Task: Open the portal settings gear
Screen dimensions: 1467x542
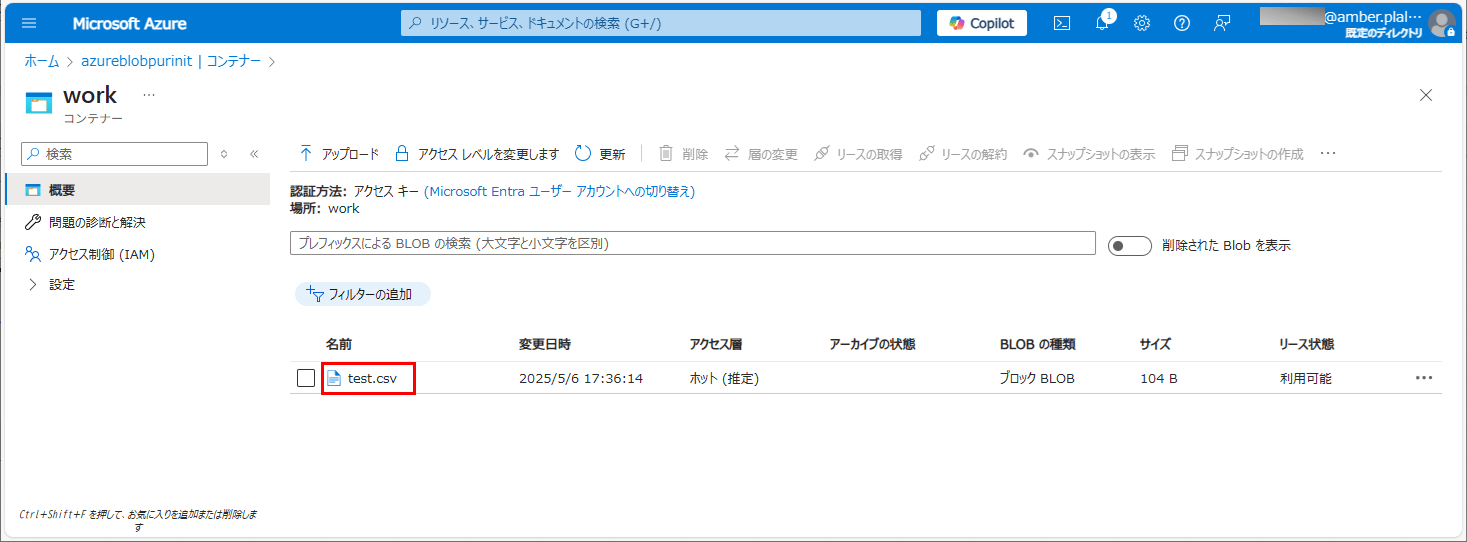Action: click(x=1142, y=23)
